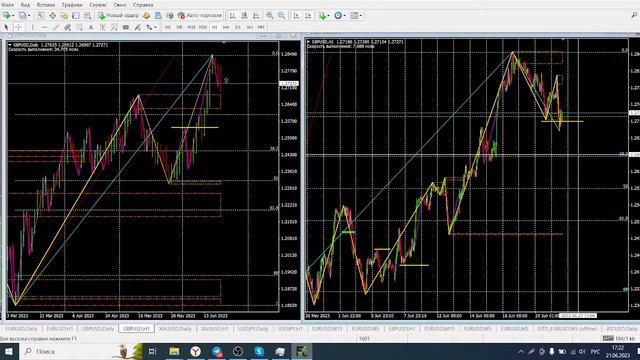The image size is (640, 360).
Task: Select the Text tool (A icon)
Action: click(x=91, y=27)
